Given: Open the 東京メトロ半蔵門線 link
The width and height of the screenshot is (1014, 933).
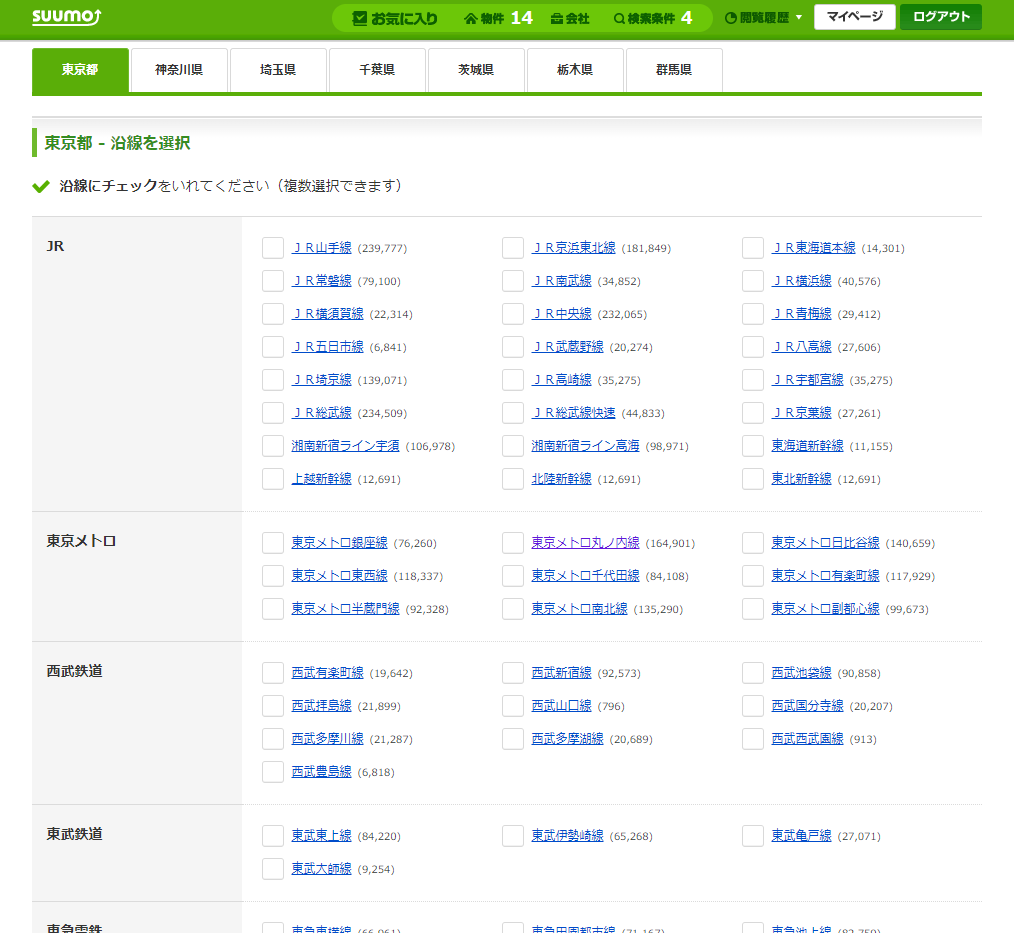Looking at the screenshot, I should click(x=345, y=608).
